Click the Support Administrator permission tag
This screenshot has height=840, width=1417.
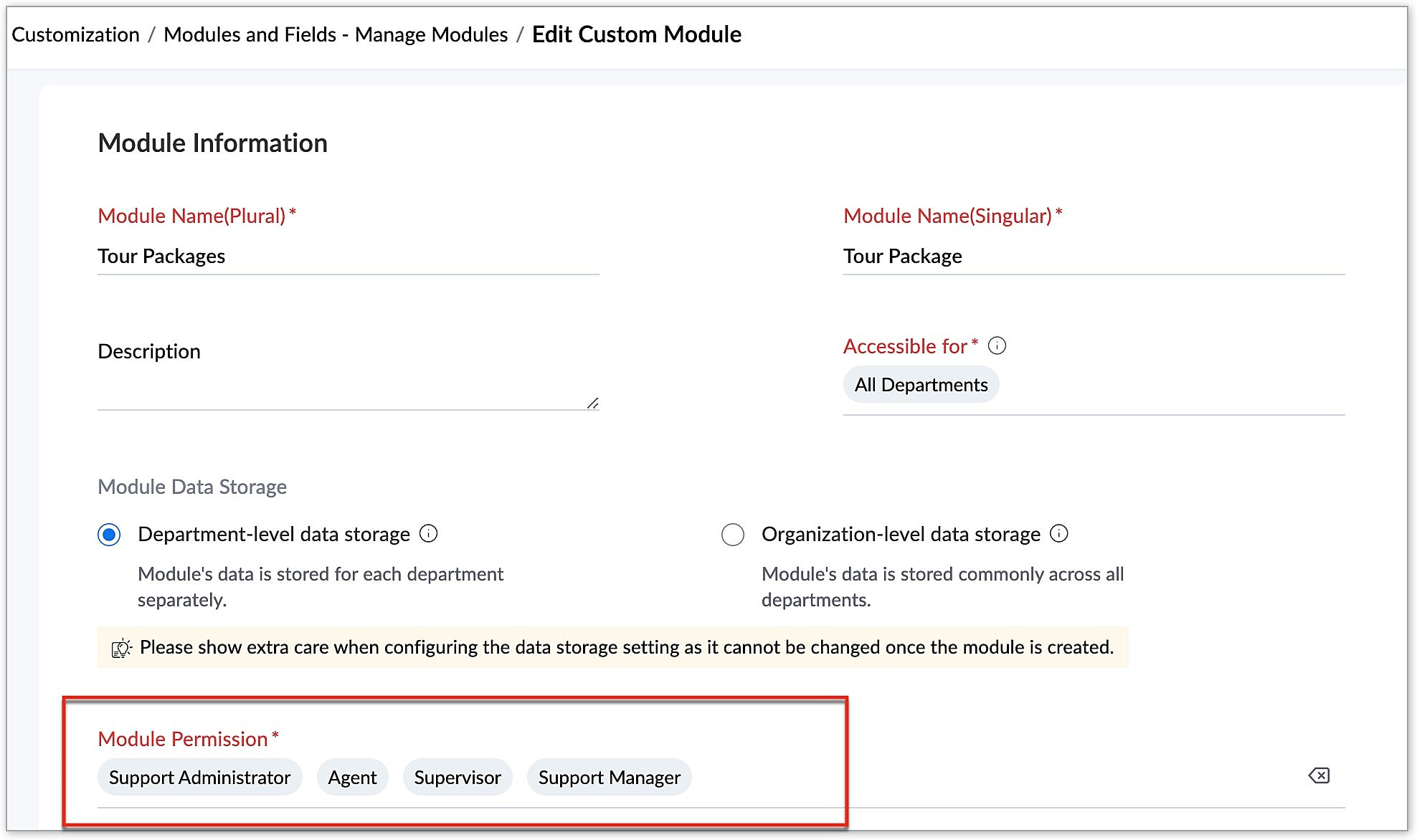(199, 778)
